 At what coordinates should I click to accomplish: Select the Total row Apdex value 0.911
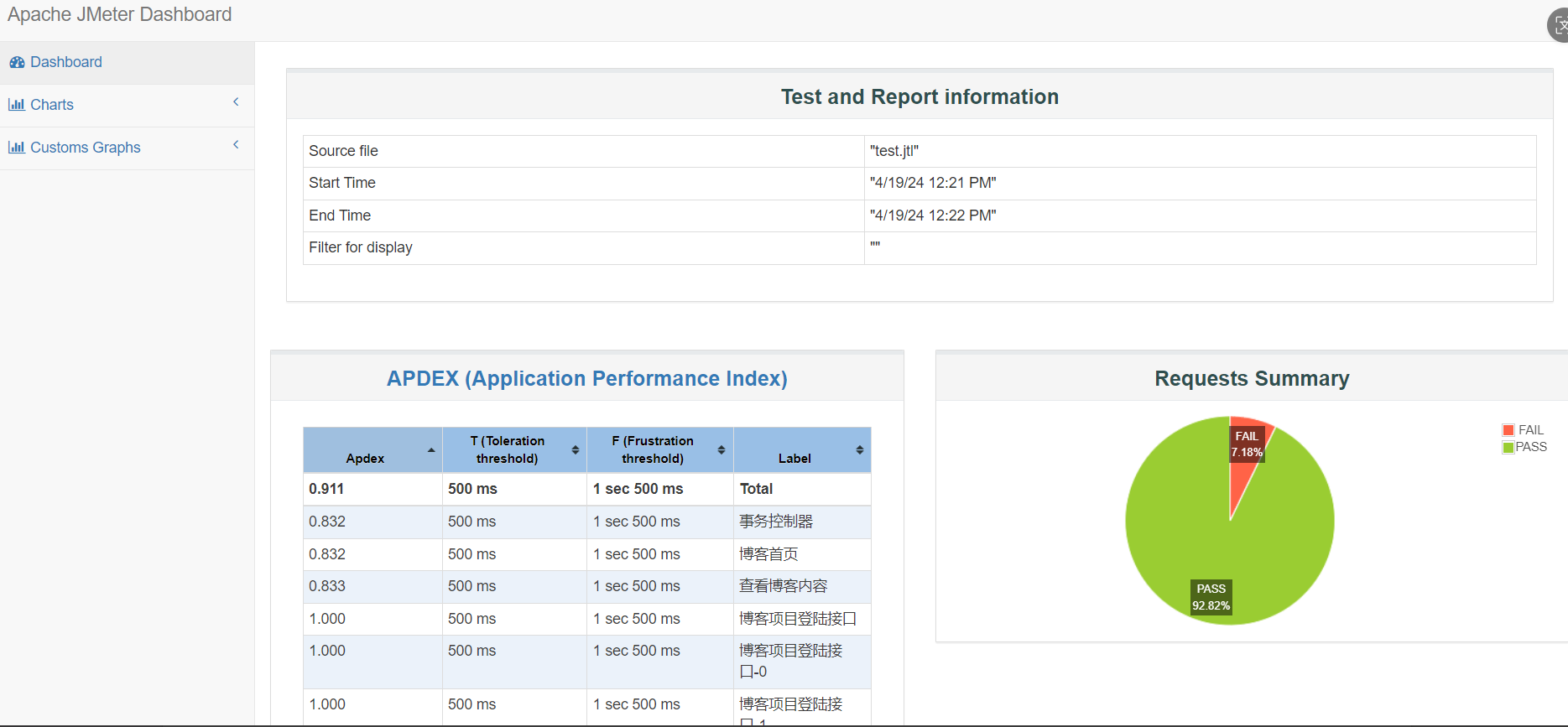pos(326,489)
